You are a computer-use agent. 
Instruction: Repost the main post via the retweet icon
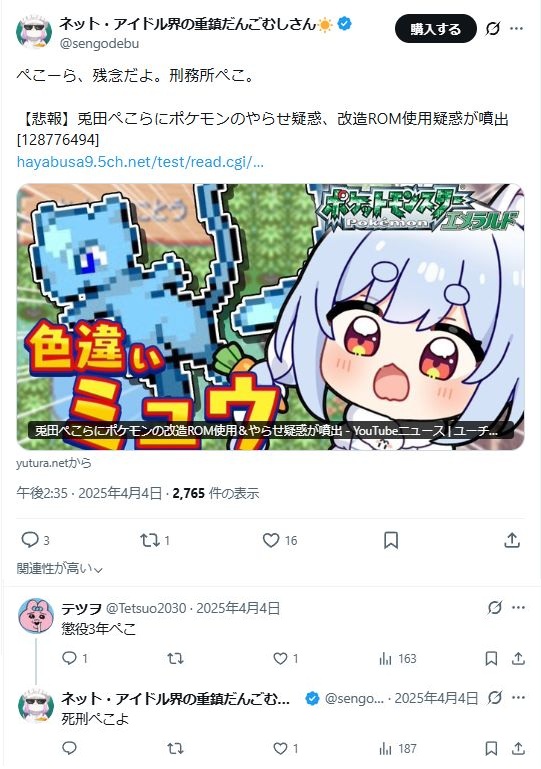tap(150, 540)
